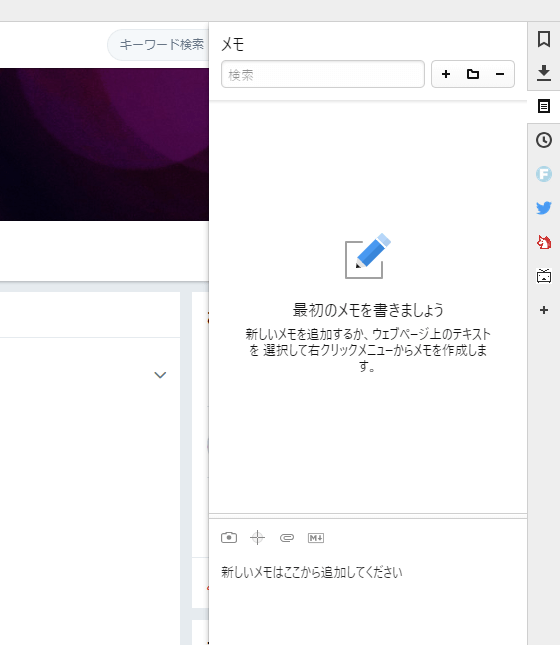Open the Bookmarks panel
Viewport: 560px width, 645px height.
coord(544,39)
